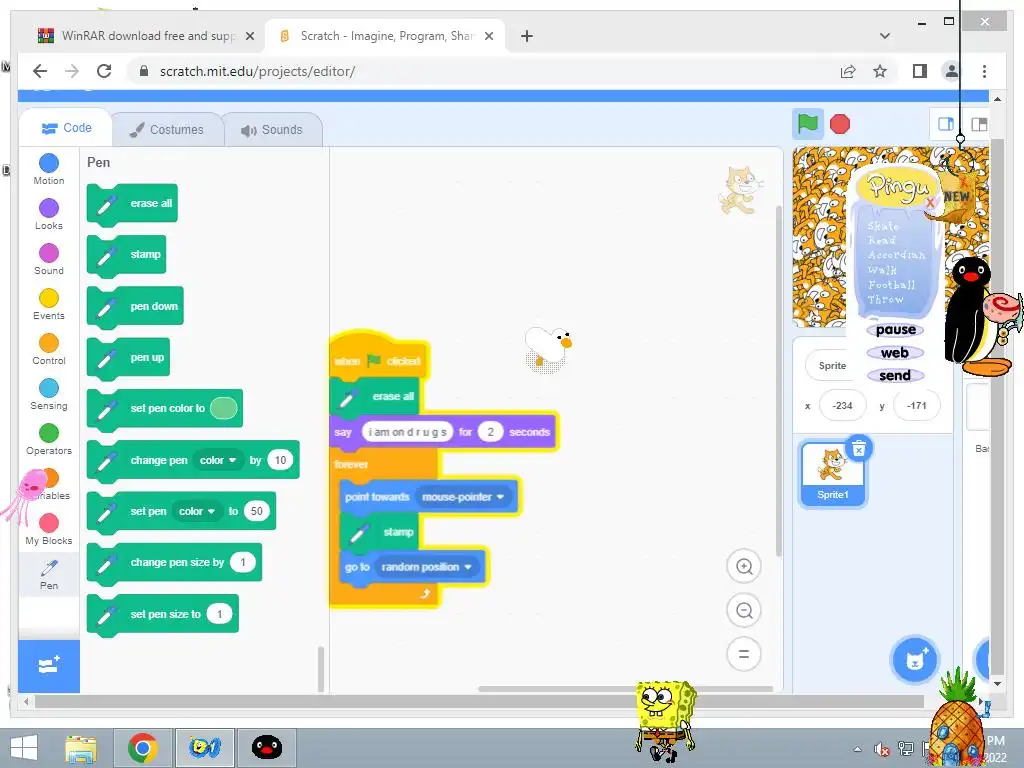
Task: Open Choose a Sprite cat button
Action: pos(915,660)
